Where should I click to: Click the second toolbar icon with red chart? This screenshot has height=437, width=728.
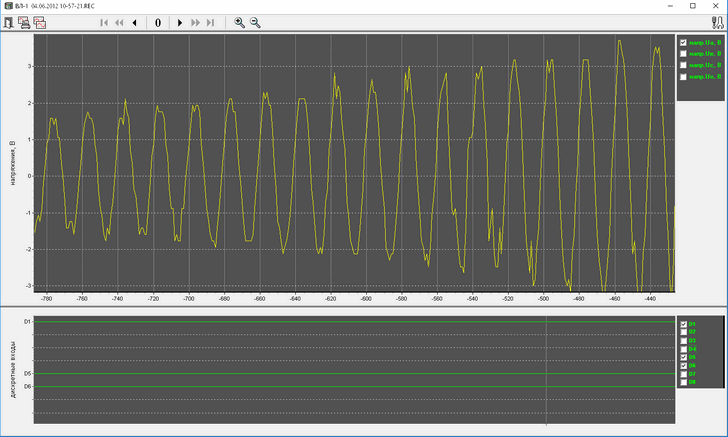24,22
